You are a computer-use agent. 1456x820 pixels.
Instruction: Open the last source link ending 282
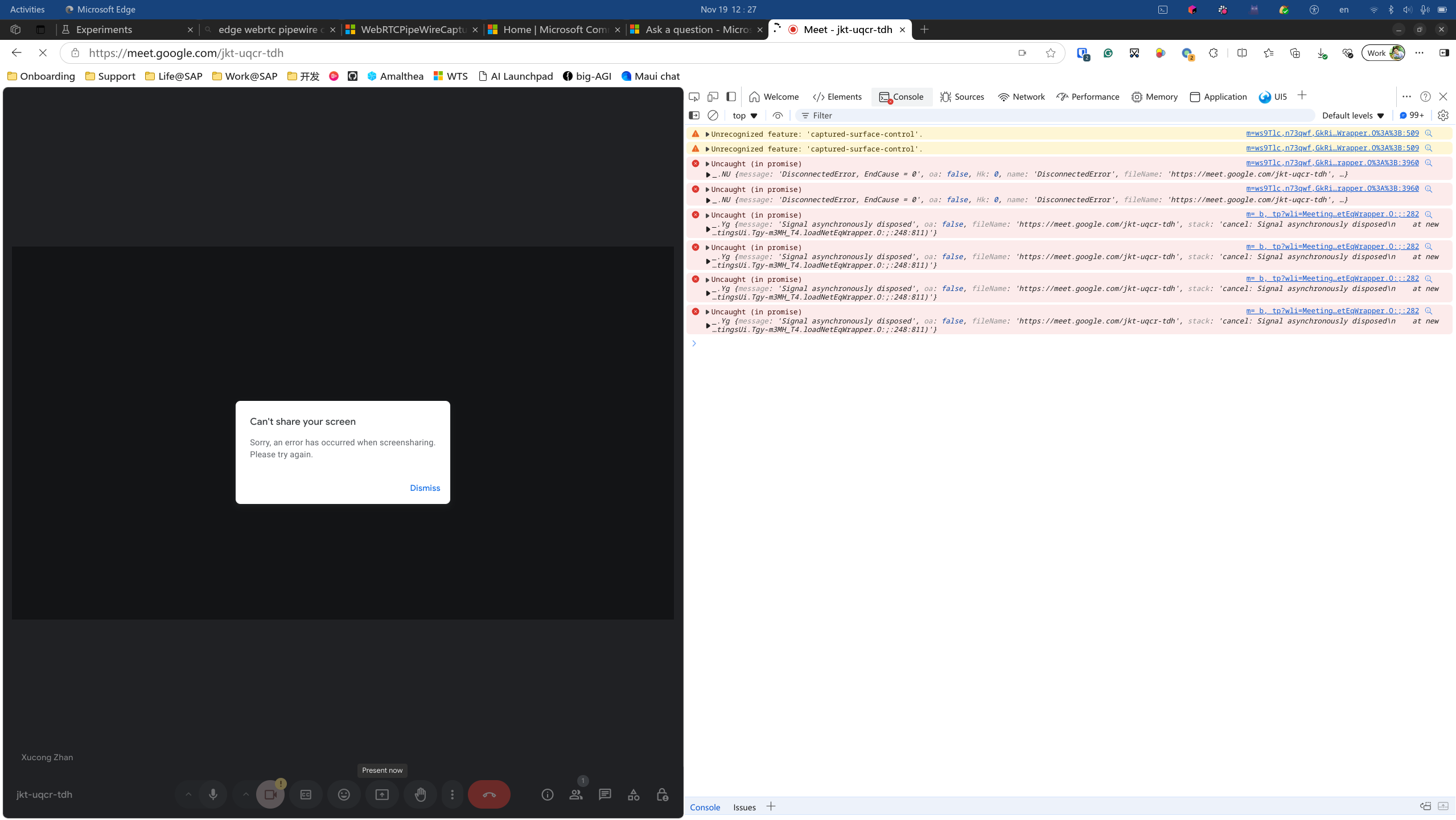point(1332,311)
